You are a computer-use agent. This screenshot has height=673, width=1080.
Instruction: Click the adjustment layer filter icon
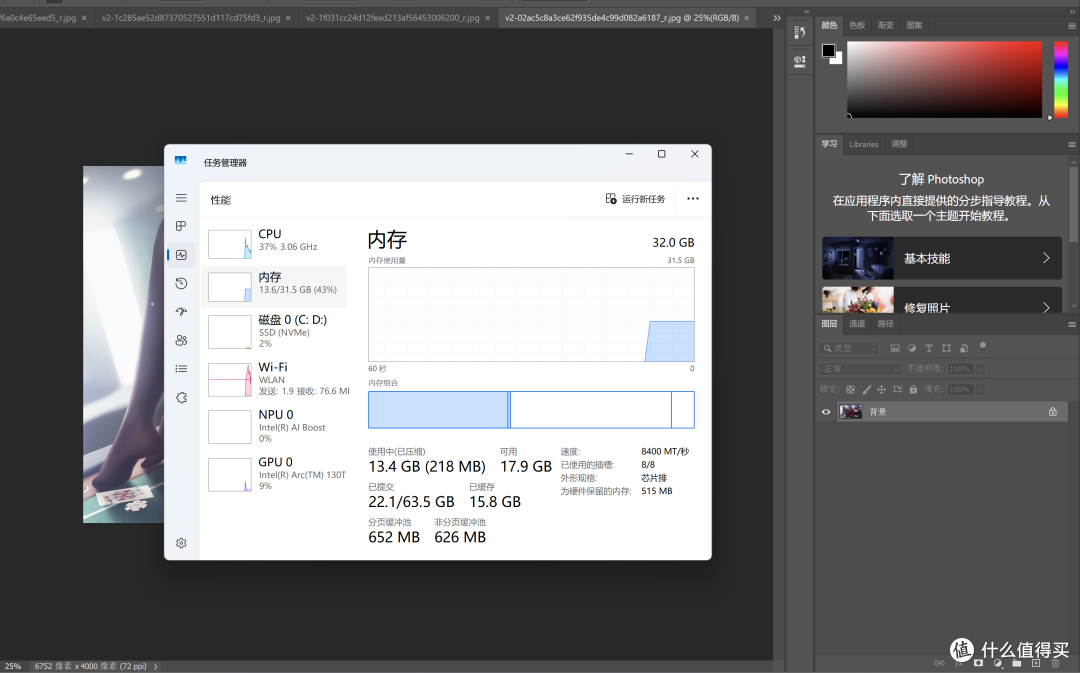912,348
